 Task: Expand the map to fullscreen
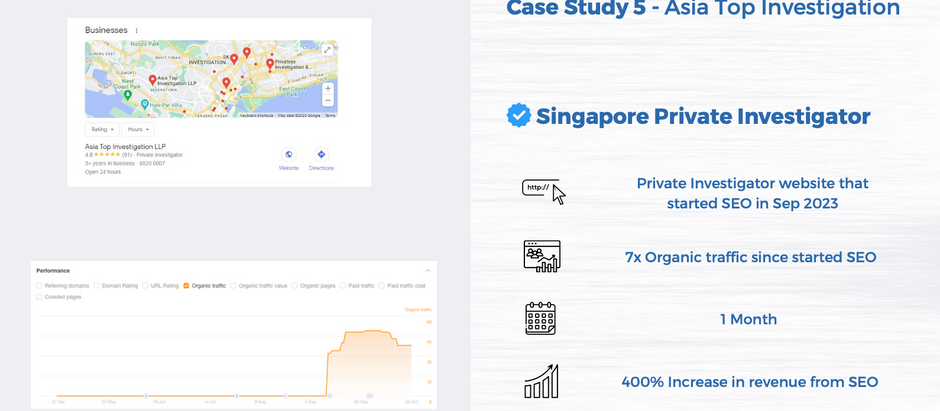327,50
